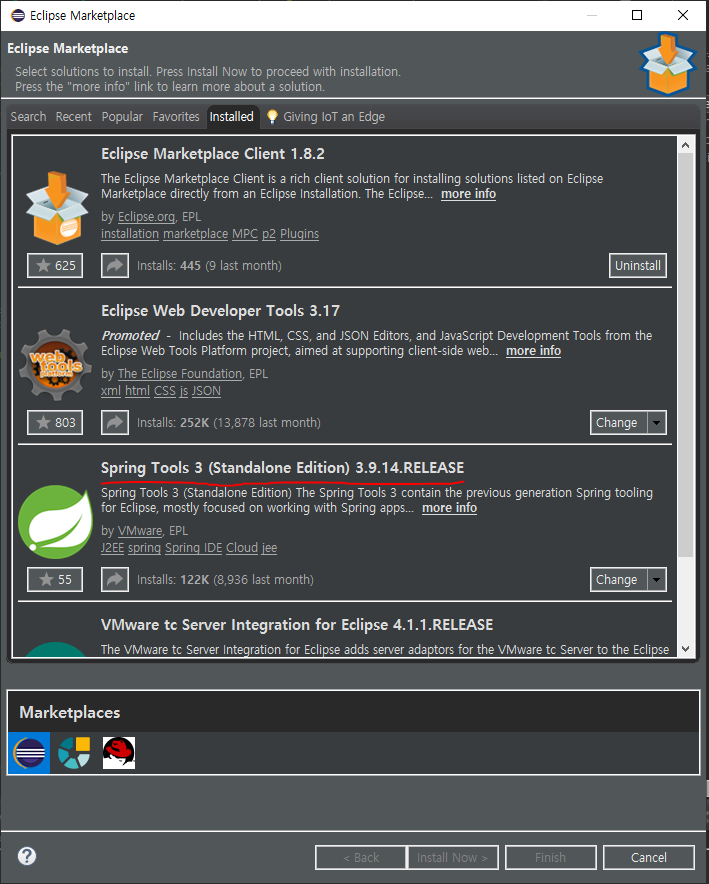Select the Eclipse marketplace icon
This screenshot has width=709, height=884.
coord(29,753)
